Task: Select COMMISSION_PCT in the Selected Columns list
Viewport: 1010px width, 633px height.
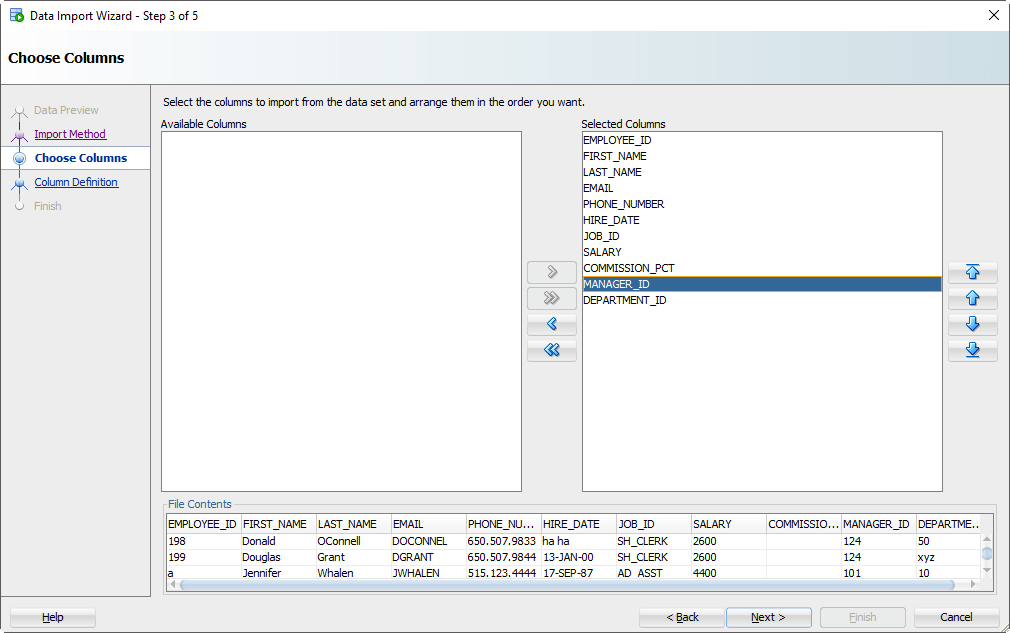Action: click(628, 268)
